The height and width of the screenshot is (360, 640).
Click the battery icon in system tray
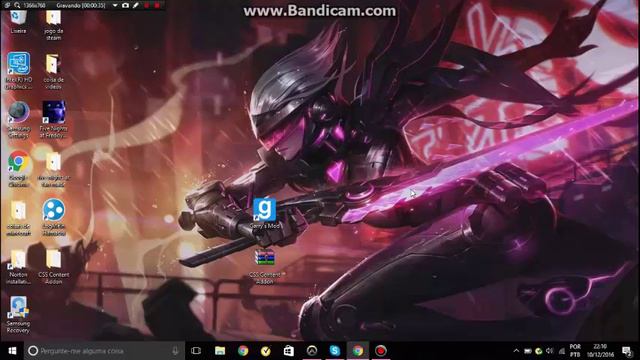(x=527, y=351)
